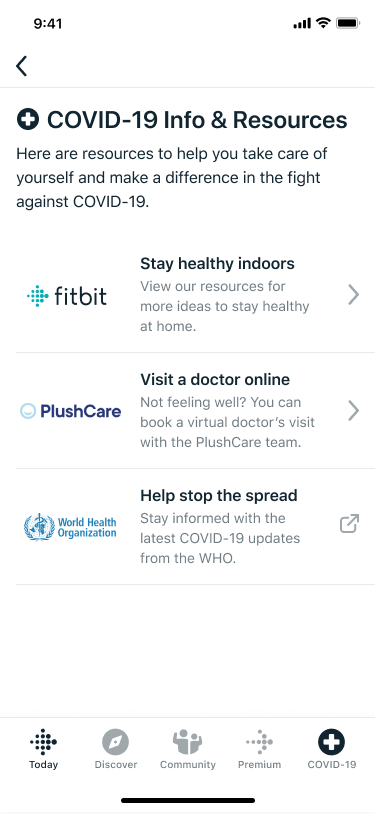Image resolution: width=375 pixels, height=814 pixels.
Task: Open the Premium tab icon
Action: pyautogui.click(x=260, y=742)
